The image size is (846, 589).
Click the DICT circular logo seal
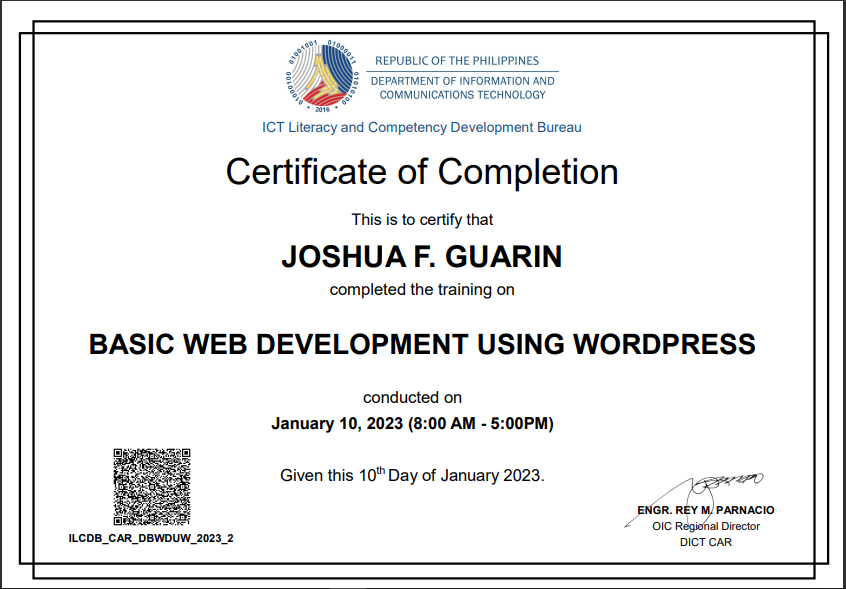(x=322, y=76)
